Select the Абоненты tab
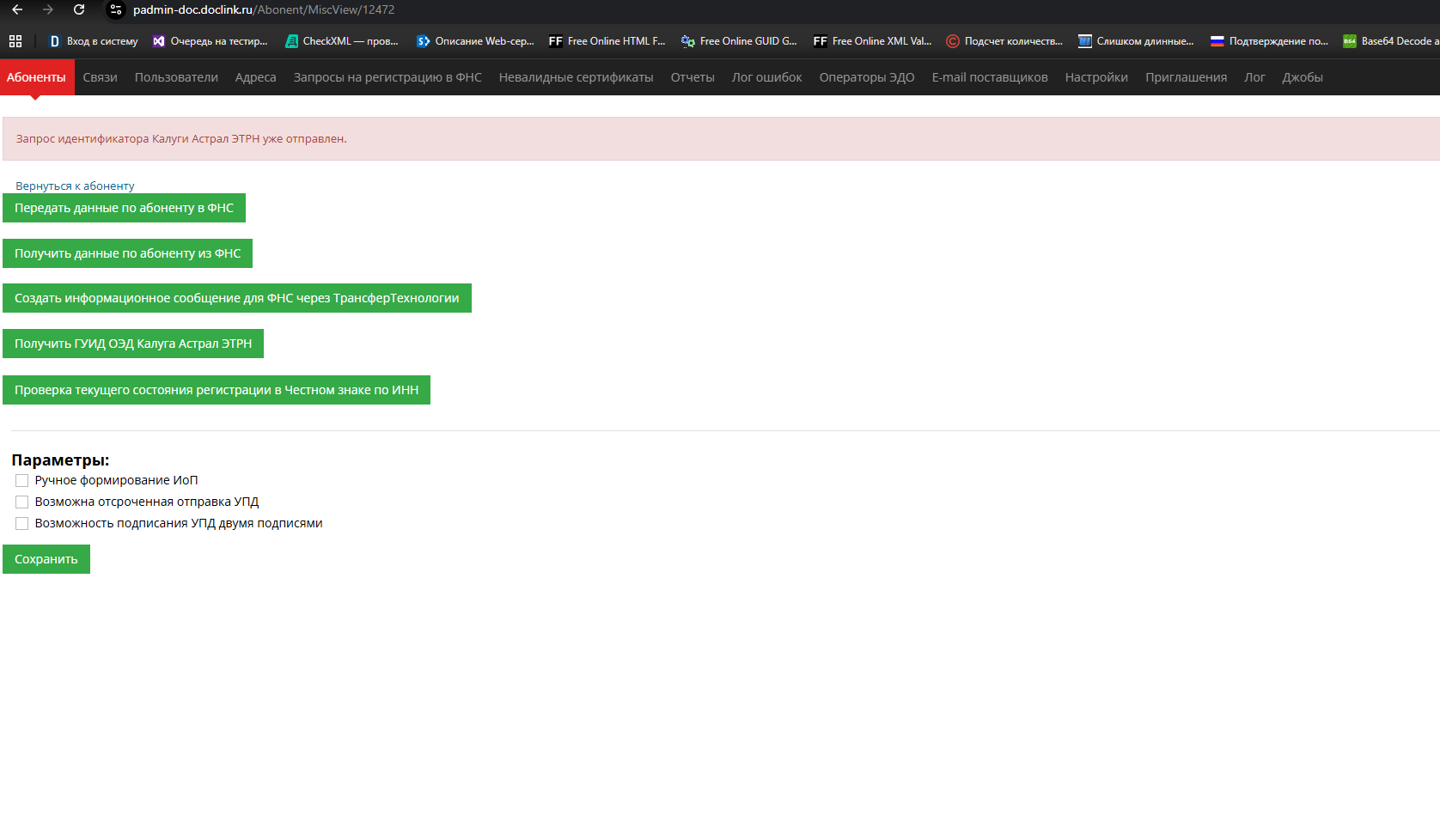 pyautogui.click(x=36, y=77)
